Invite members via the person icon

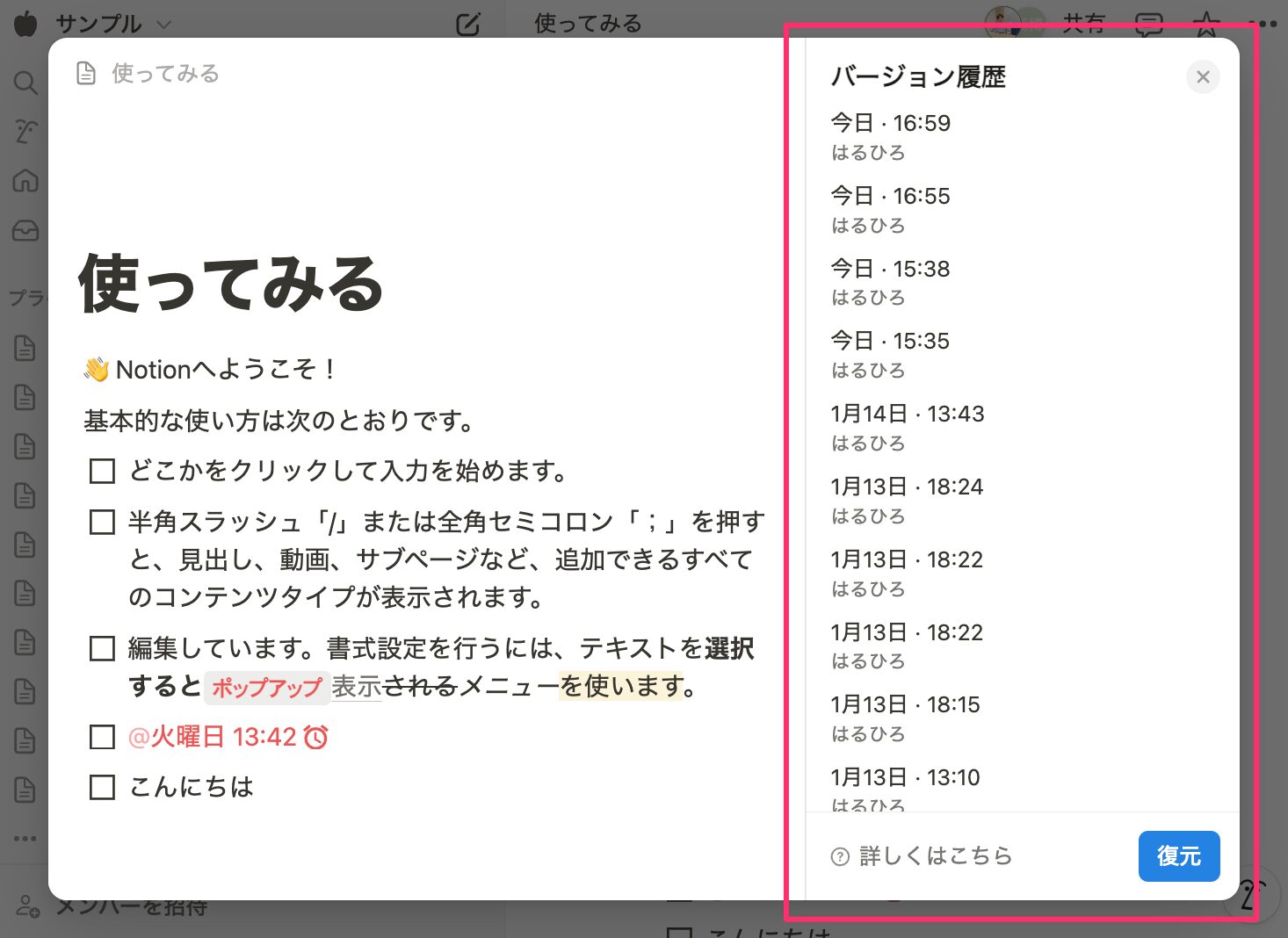click(25, 906)
